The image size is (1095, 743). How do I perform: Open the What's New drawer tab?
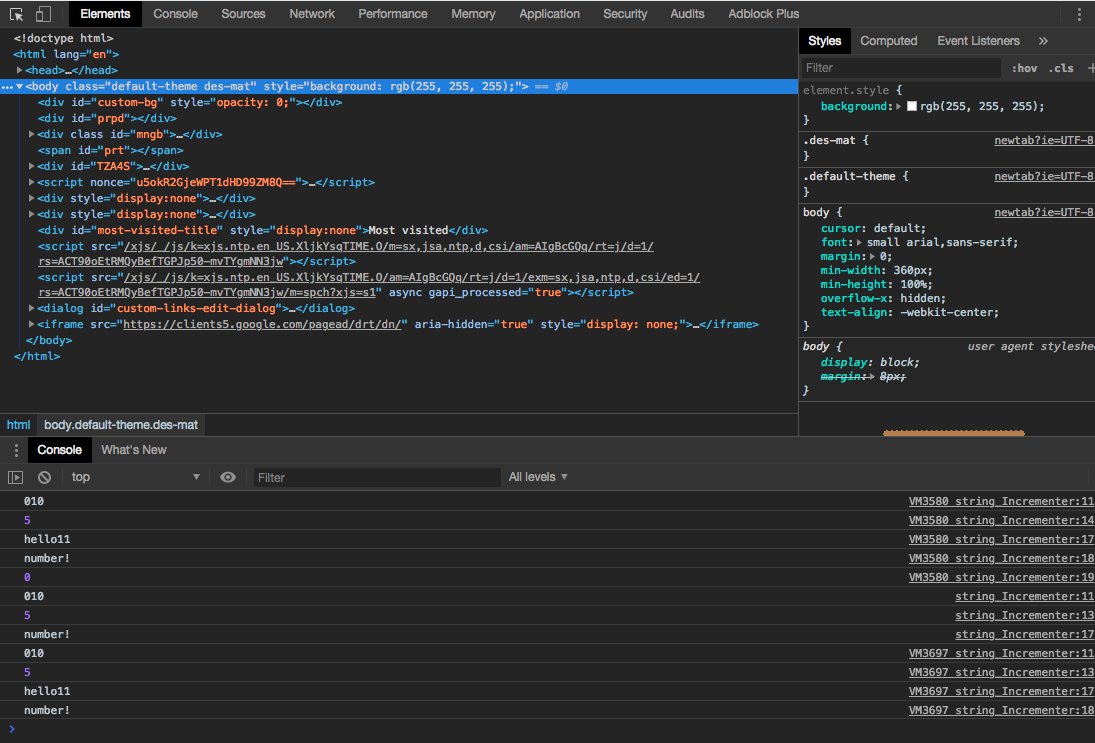pyautogui.click(x=133, y=450)
